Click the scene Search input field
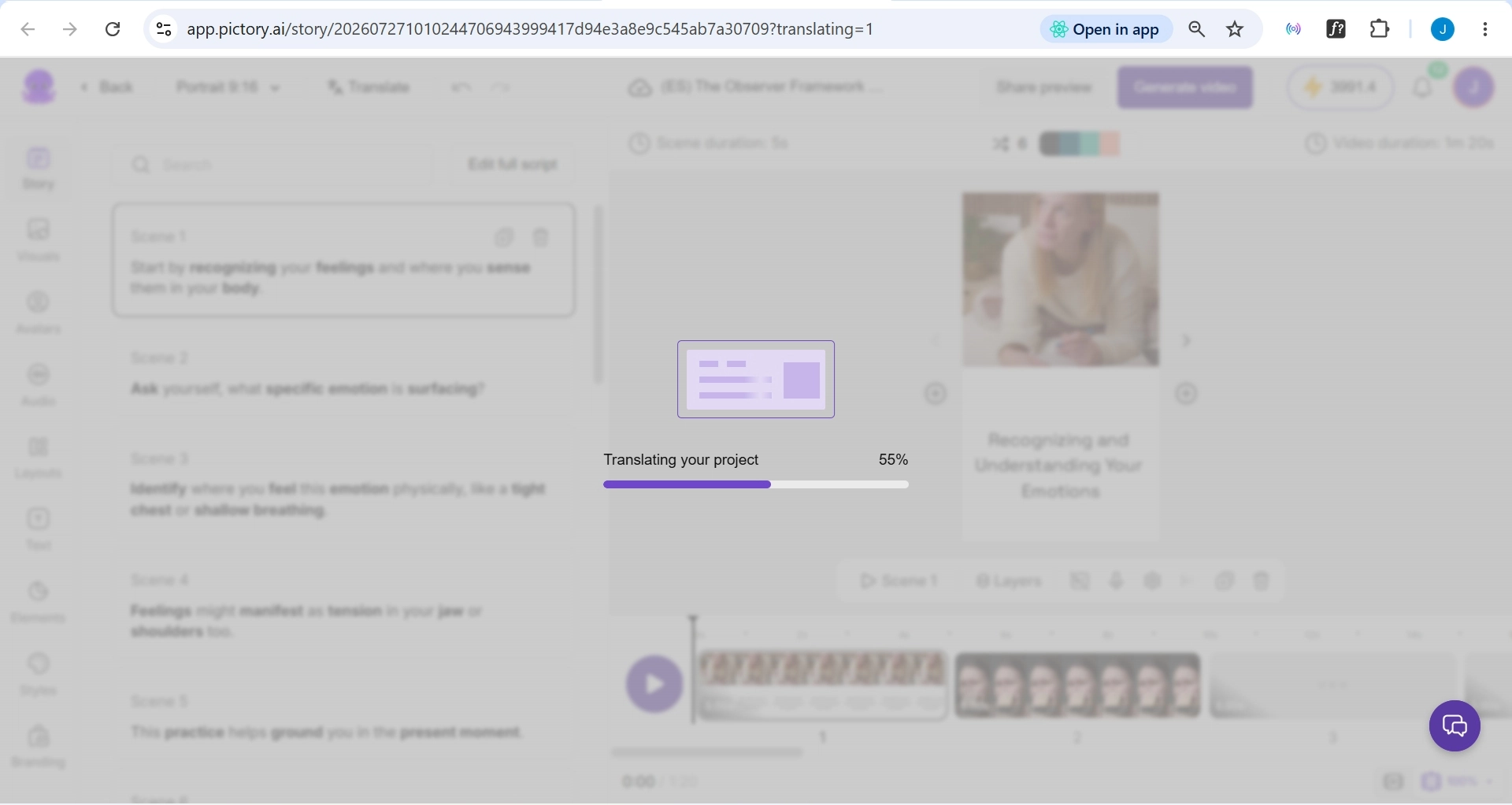This screenshot has height=805, width=1512. click(x=272, y=165)
